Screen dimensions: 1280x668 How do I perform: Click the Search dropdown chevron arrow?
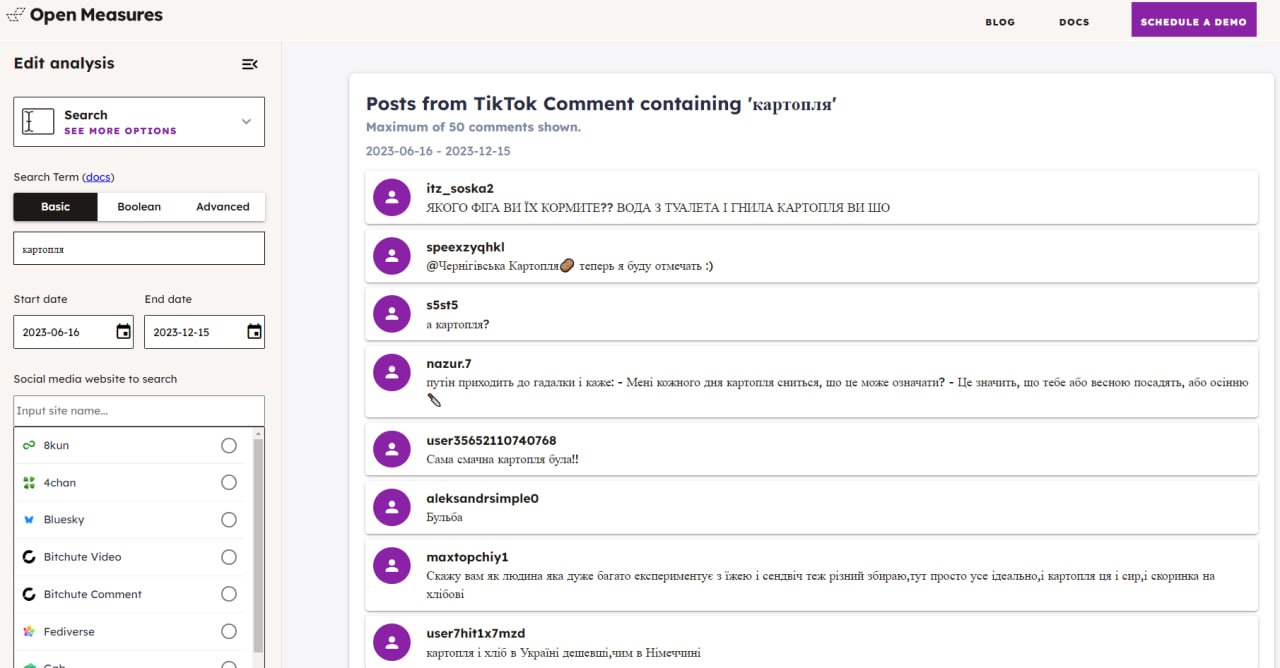point(246,122)
